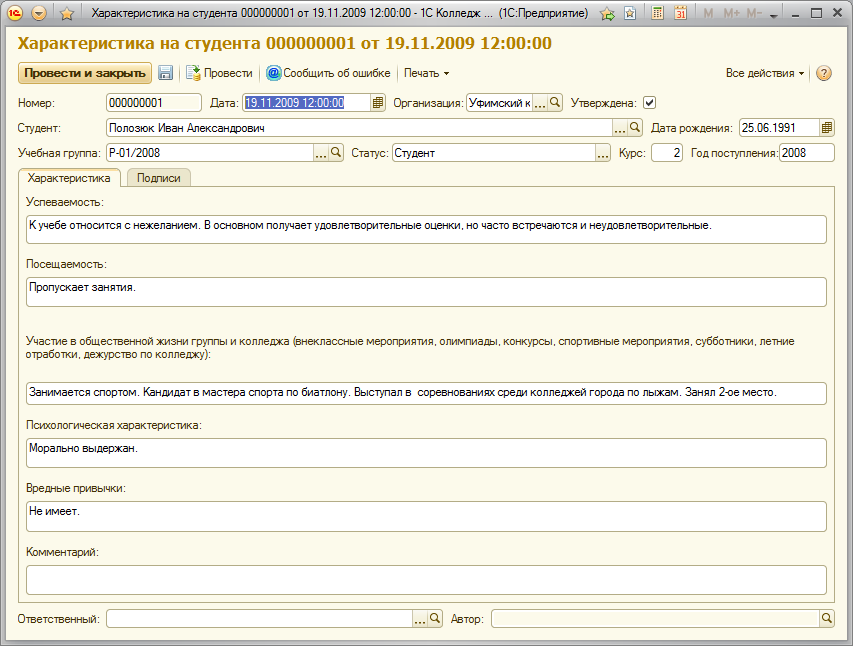Open the history bookmark icon in title bar
This screenshot has height=646, width=853.
pos(629,13)
